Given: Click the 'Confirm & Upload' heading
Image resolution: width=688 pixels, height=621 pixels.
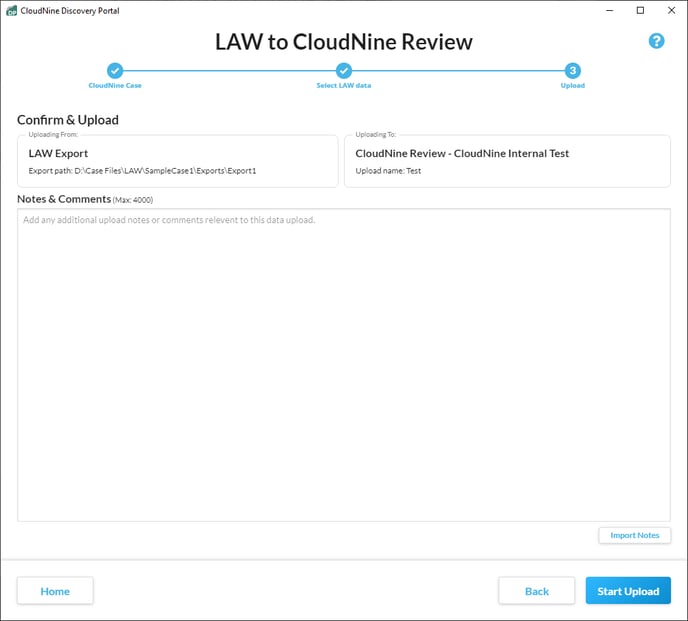Looking at the screenshot, I should click(68, 120).
